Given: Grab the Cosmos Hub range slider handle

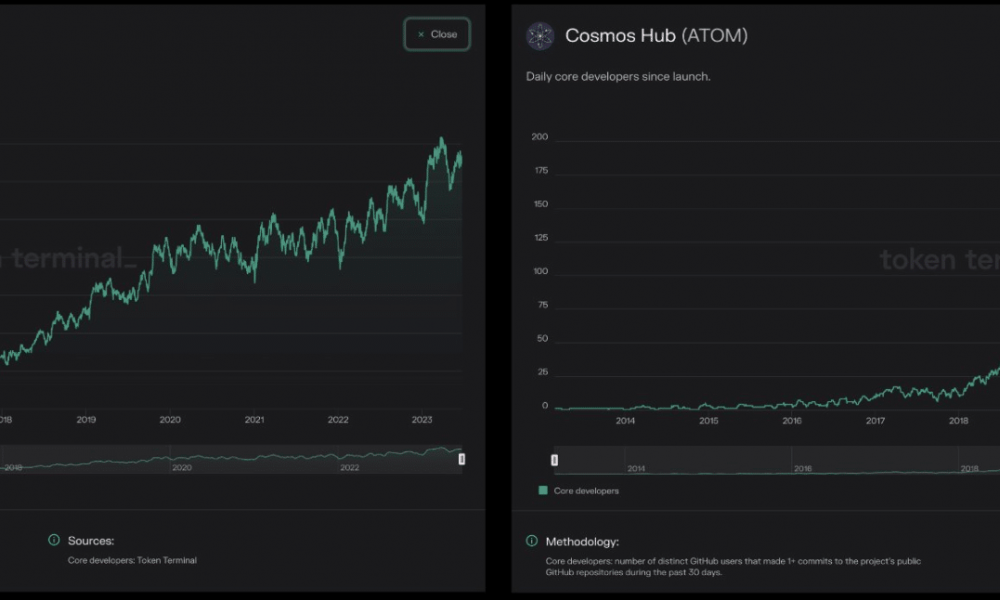Looking at the screenshot, I should coord(554,460).
